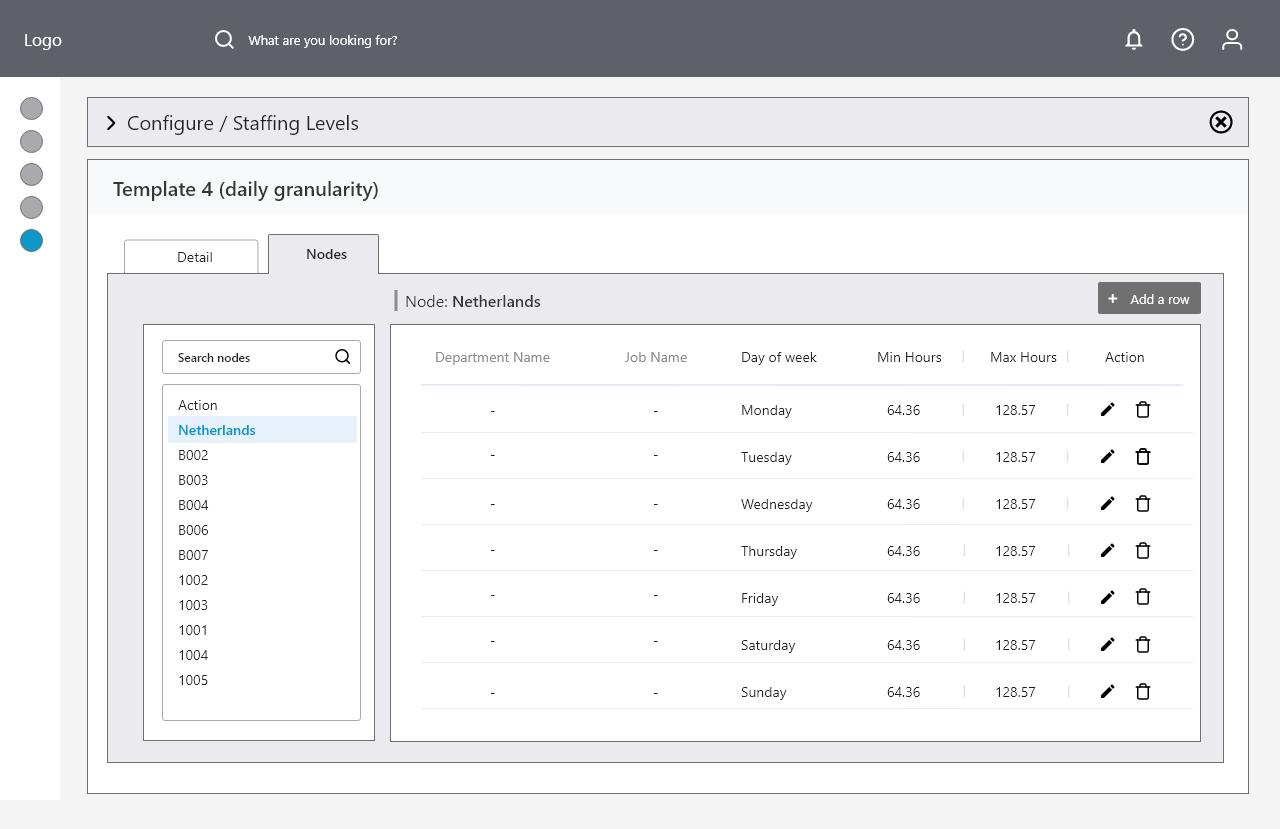
Task: Click the Logo in the header
Action: tap(43, 40)
